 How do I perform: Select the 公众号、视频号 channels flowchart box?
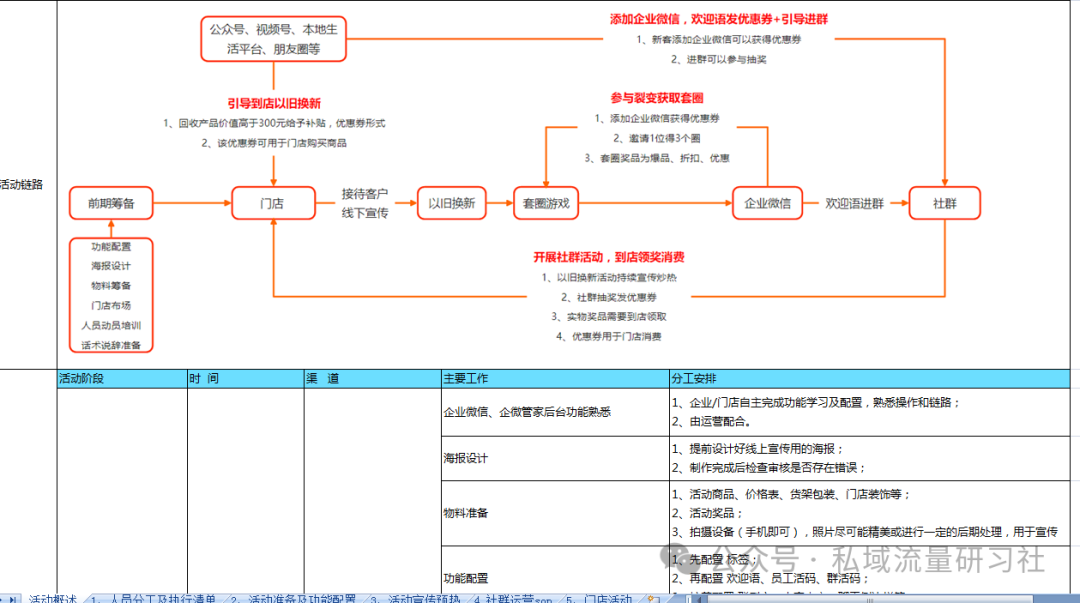point(273,39)
